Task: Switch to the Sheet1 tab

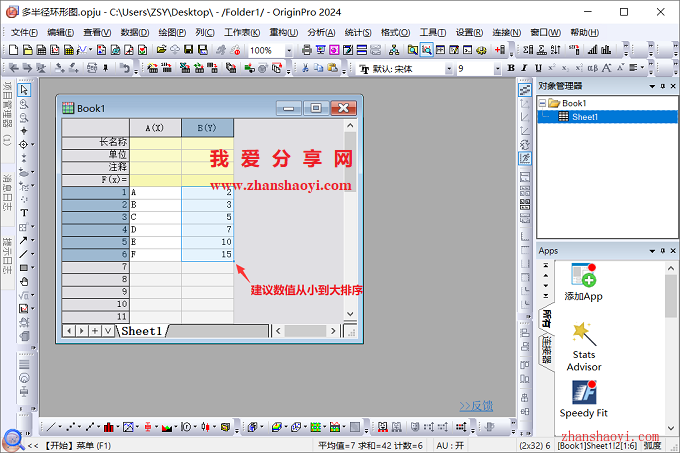Action: 141,331
